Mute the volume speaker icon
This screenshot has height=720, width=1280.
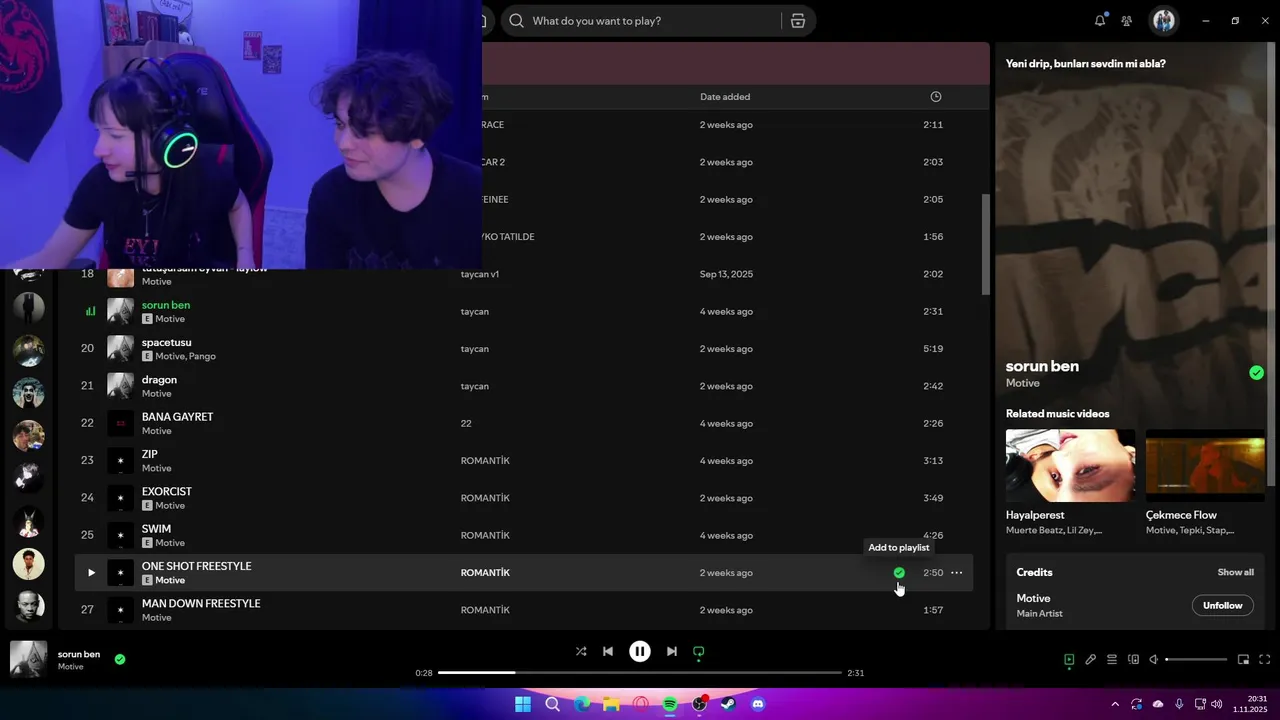tap(1154, 659)
